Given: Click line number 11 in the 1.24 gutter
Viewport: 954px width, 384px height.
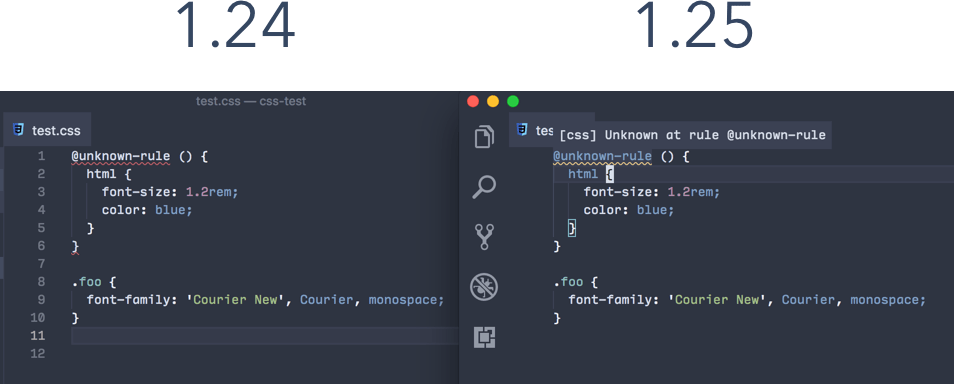Looking at the screenshot, I should click(x=37, y=336).
